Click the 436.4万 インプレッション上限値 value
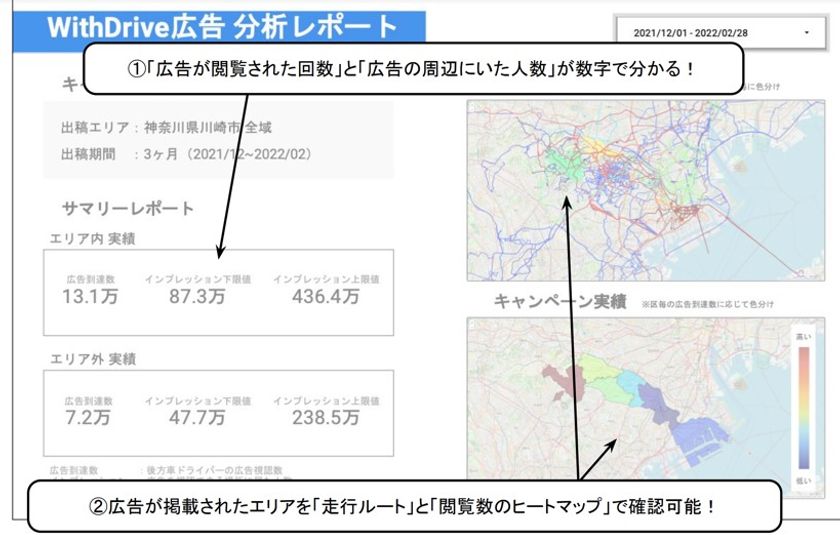 [x=326, y=296]
